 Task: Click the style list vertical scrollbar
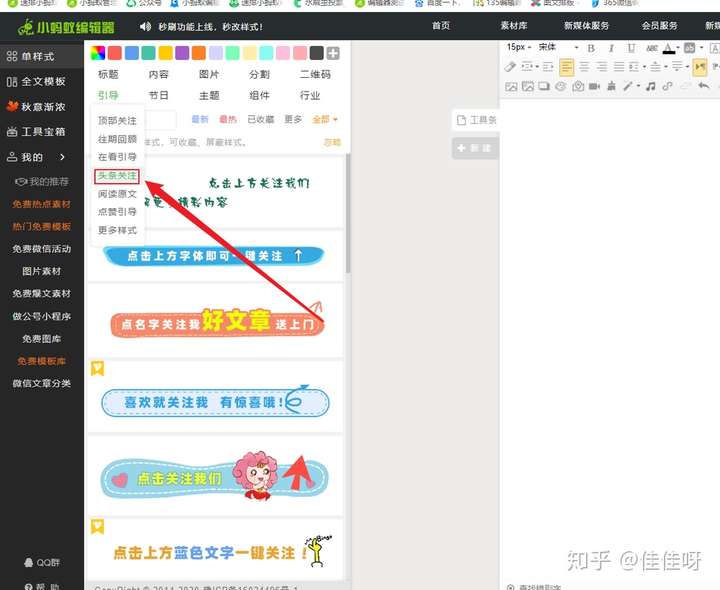[x=348, y=214]
